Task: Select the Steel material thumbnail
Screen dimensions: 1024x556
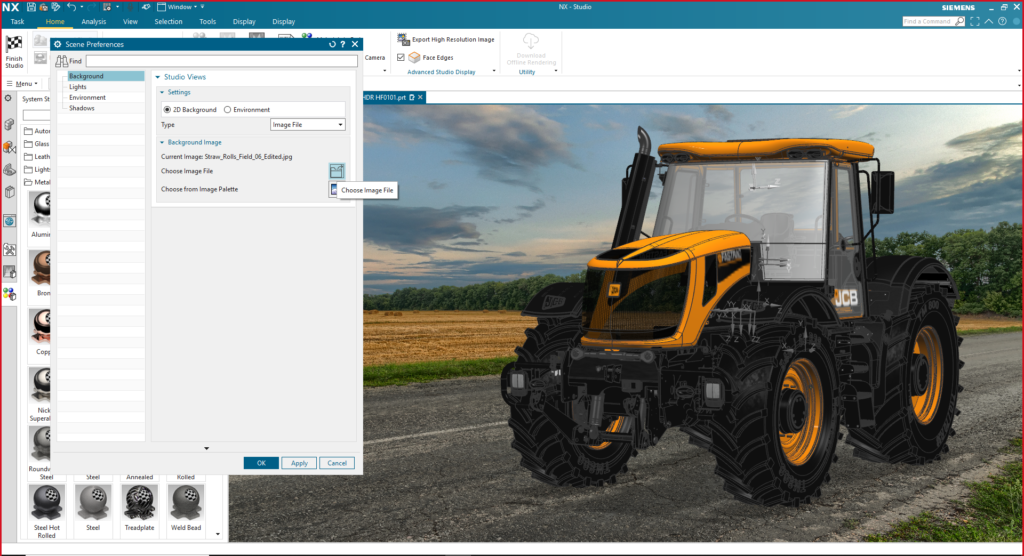Action: (x=93, y=502)
